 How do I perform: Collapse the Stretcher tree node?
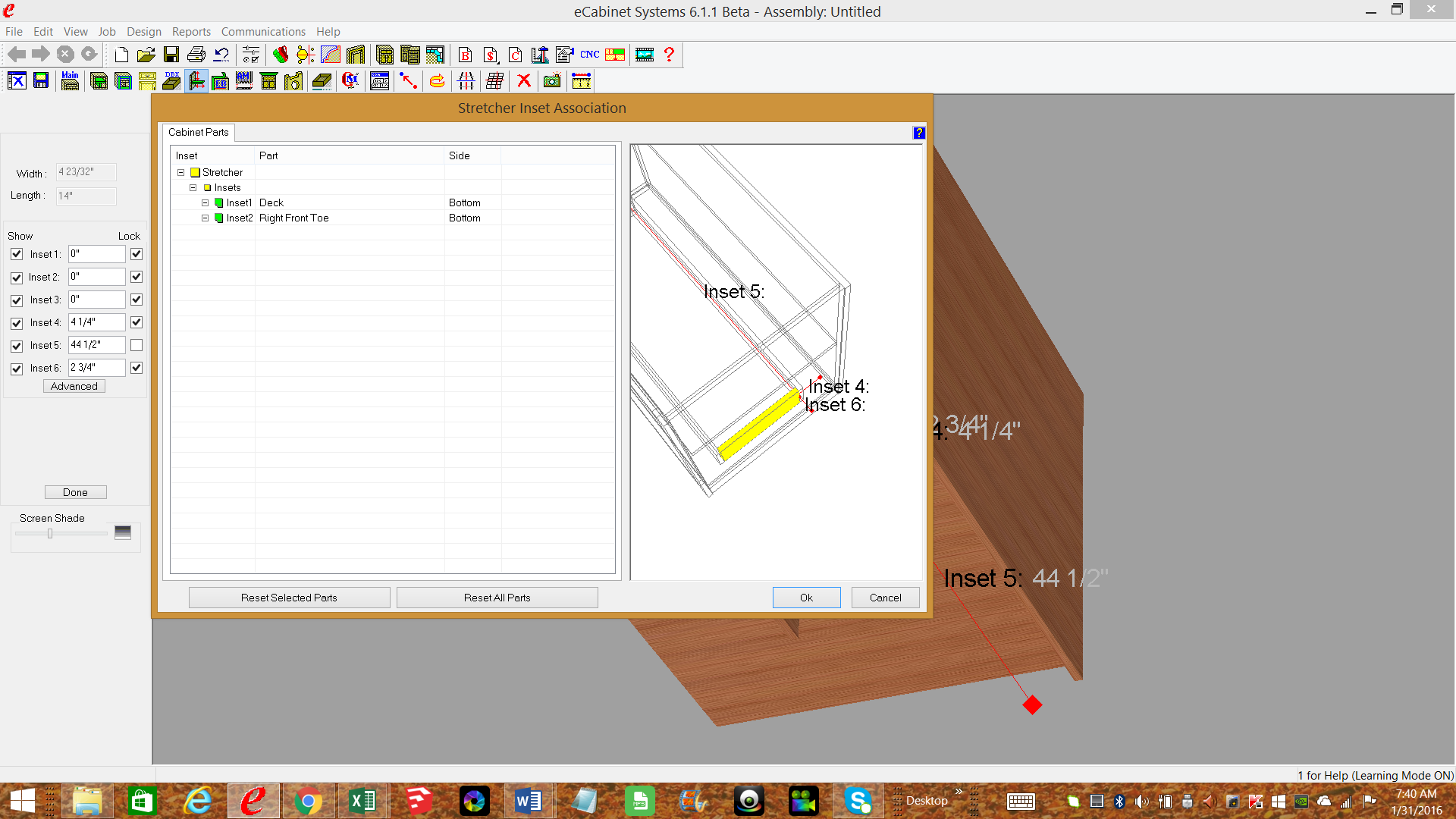tap(181, 172)
